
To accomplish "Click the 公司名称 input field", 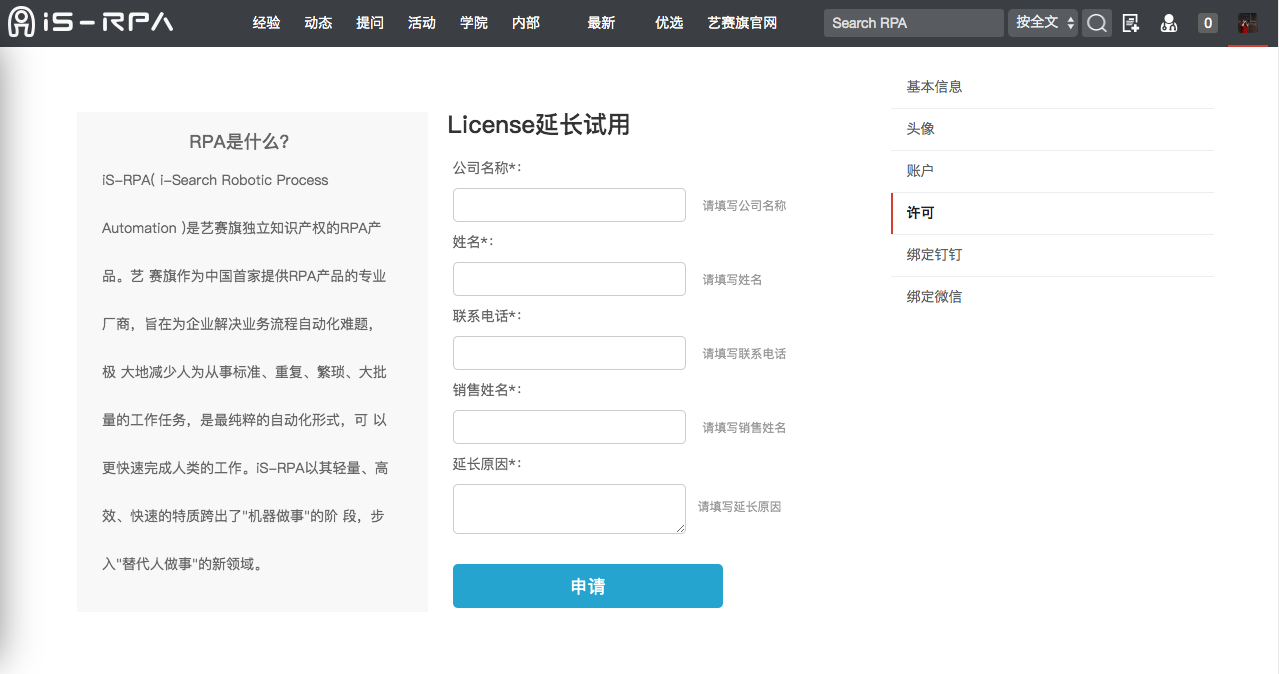I will [568, 204].
